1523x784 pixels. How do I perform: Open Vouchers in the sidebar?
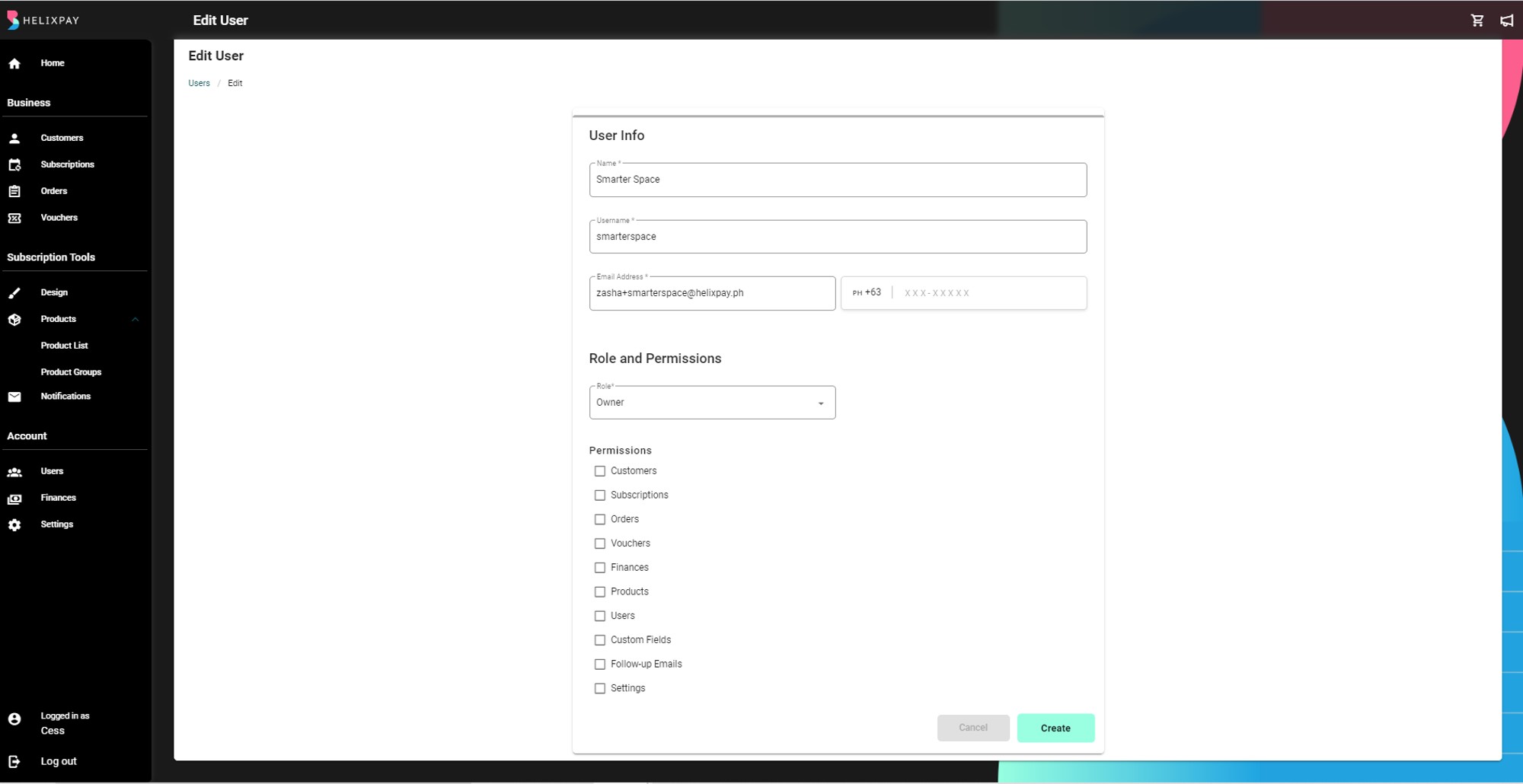(59, 218)
